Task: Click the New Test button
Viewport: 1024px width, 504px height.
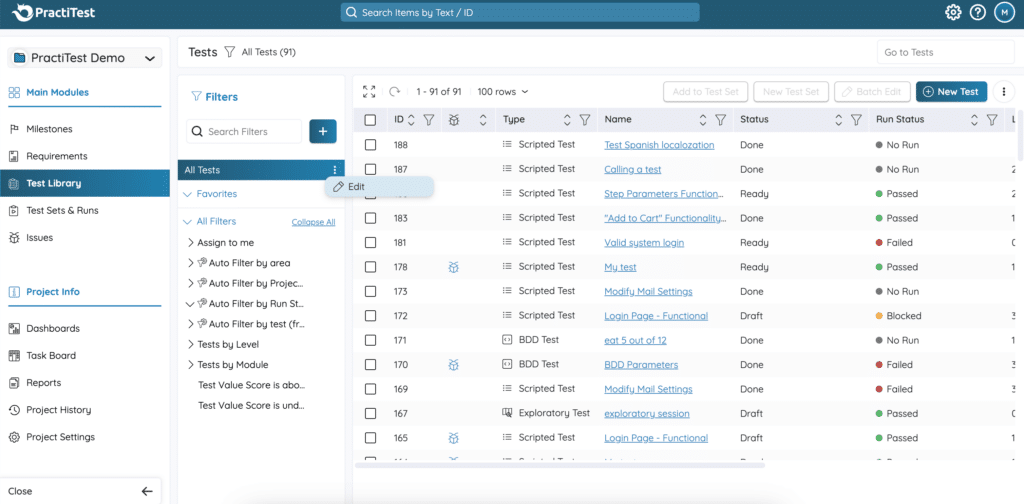Action: pos(951,91)
